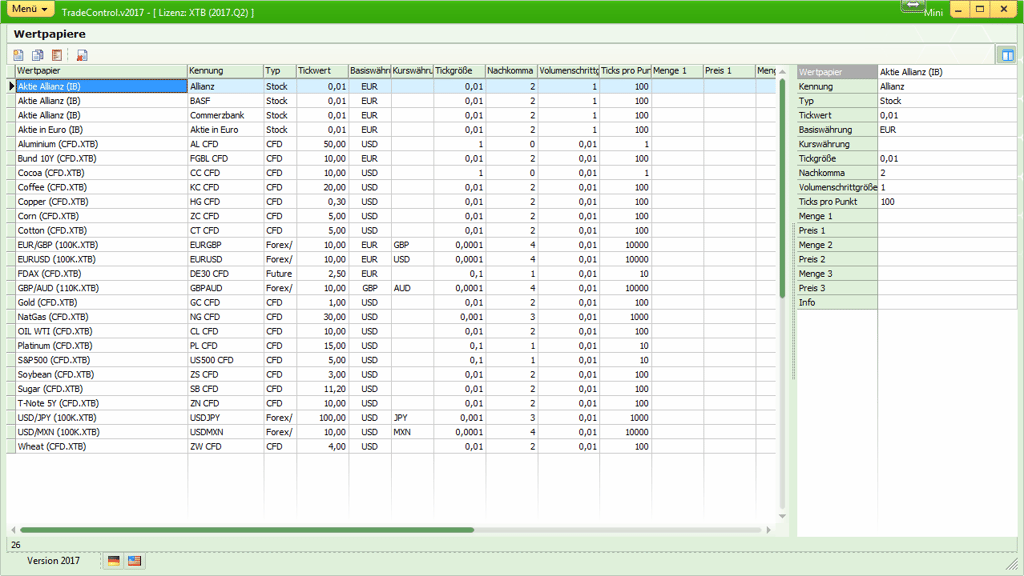Click the left arrow of horizontal scrollbar
Viewport: 1024px width, 576px height.
click(13, 530)
